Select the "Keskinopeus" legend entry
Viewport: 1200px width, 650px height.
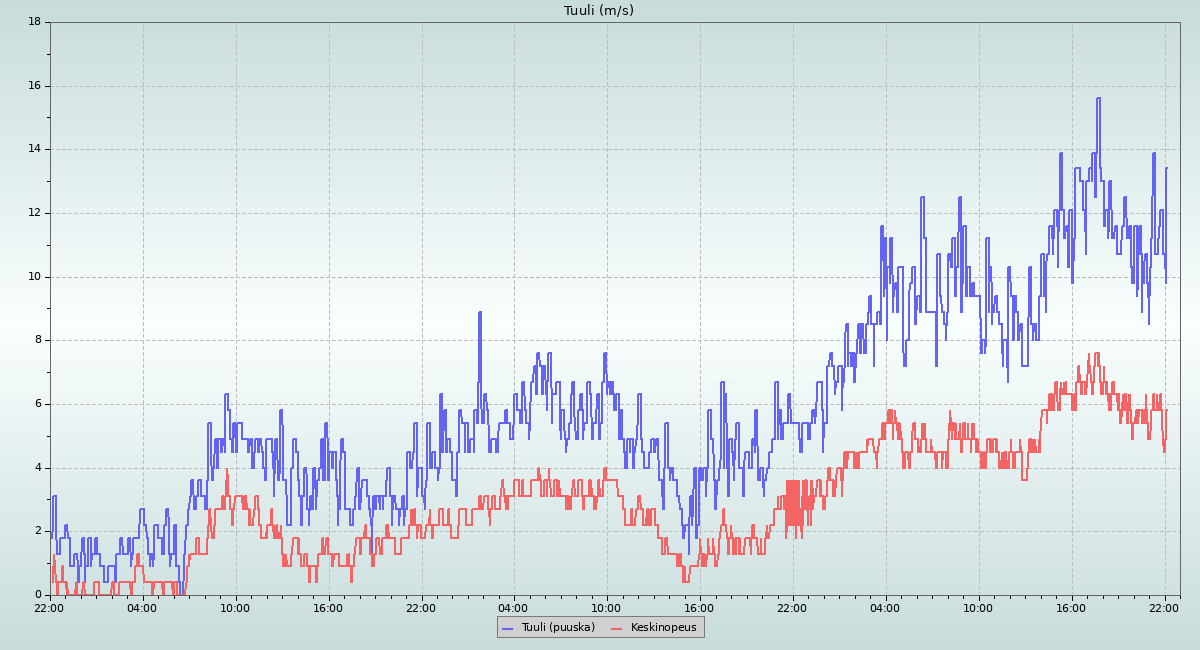click(663, 627)
